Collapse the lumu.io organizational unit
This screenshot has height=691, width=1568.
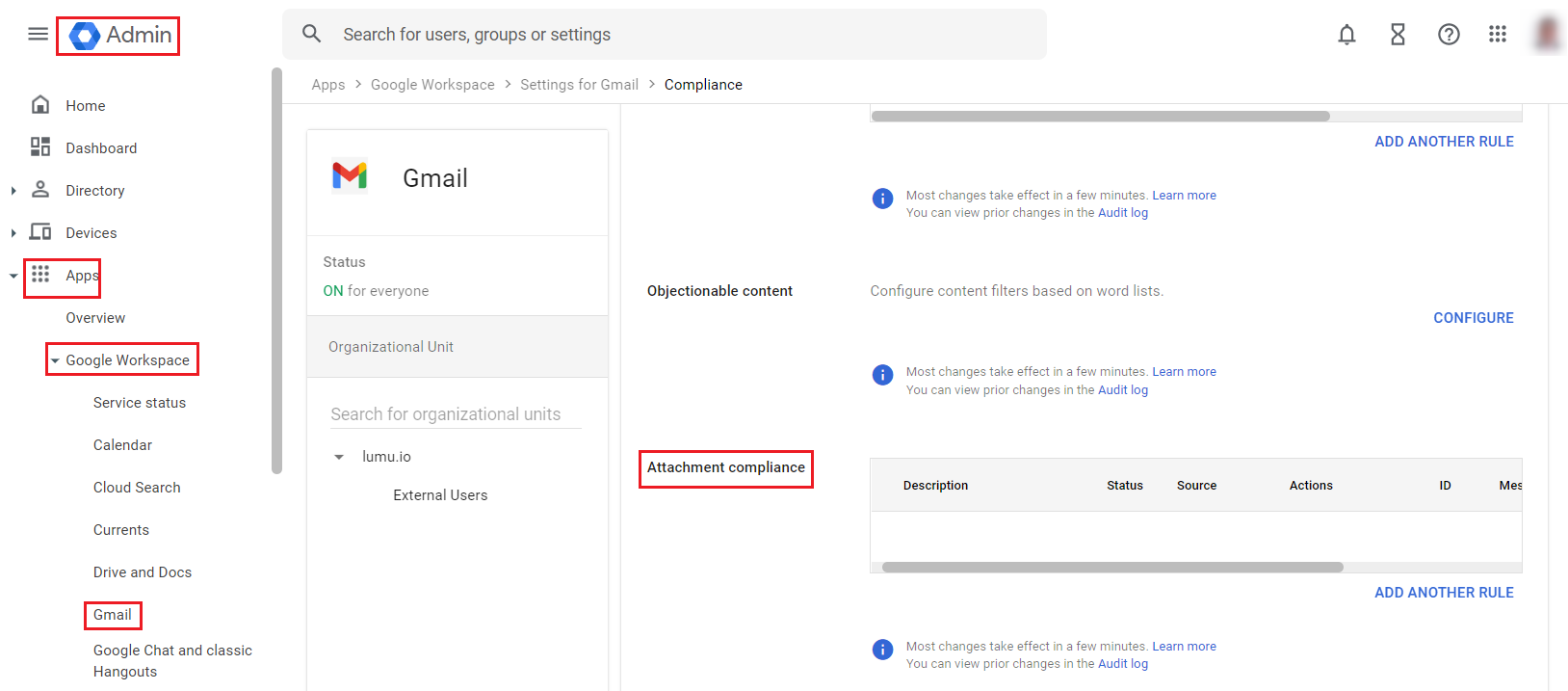click(339, 457)
